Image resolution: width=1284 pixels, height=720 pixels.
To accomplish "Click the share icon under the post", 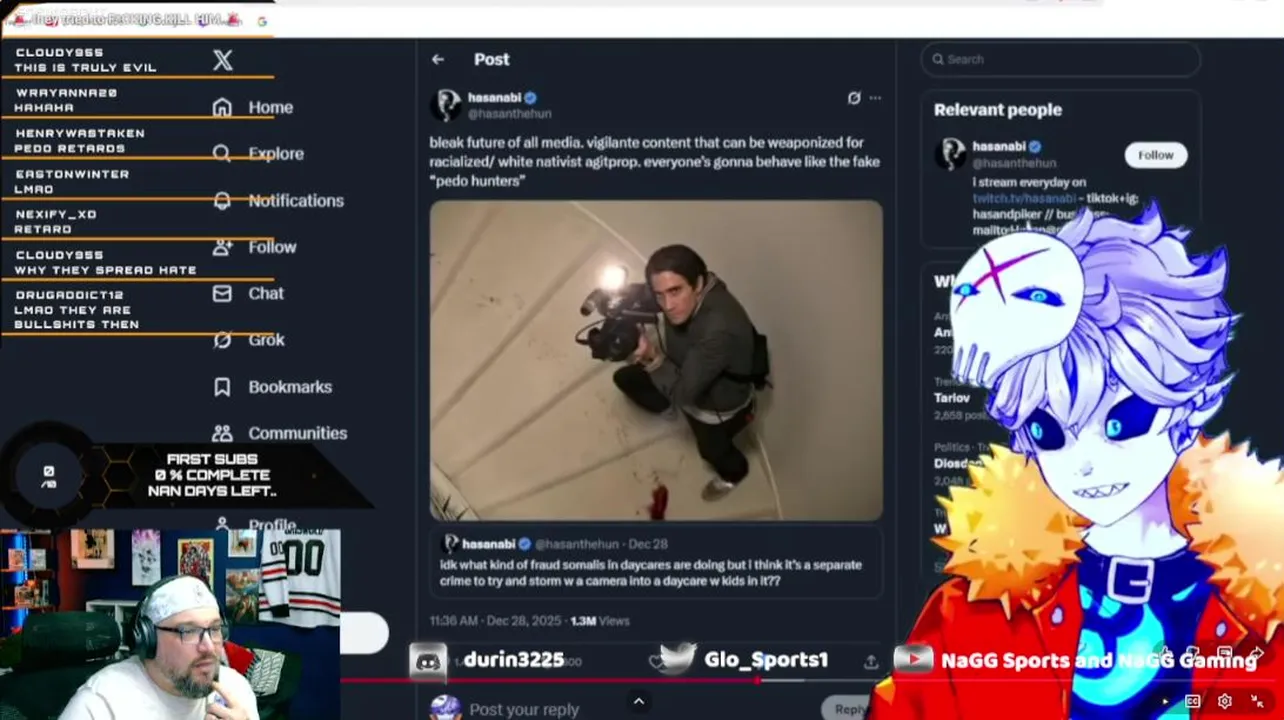I will pyautogui.click(x=871, y=661).
